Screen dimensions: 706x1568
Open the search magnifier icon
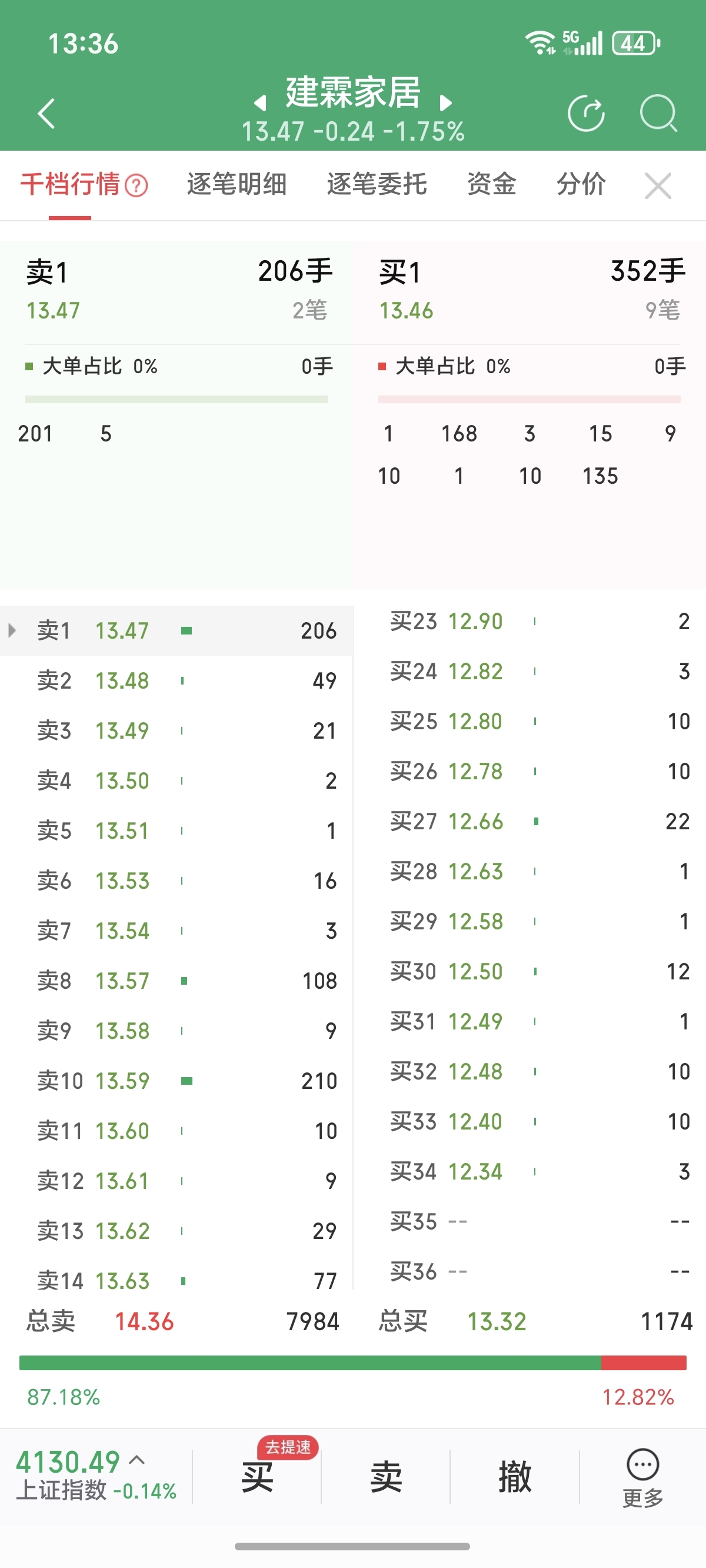pos(658,113)
